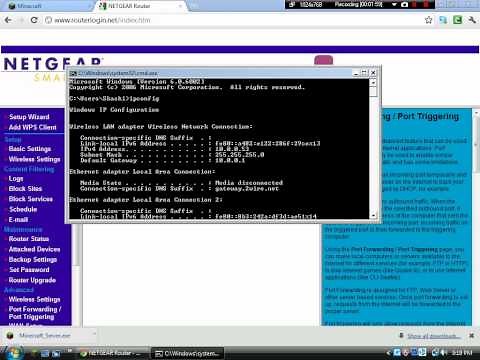Open Block Sites page
Screen dimensions: 480x360
pos(25,188)
